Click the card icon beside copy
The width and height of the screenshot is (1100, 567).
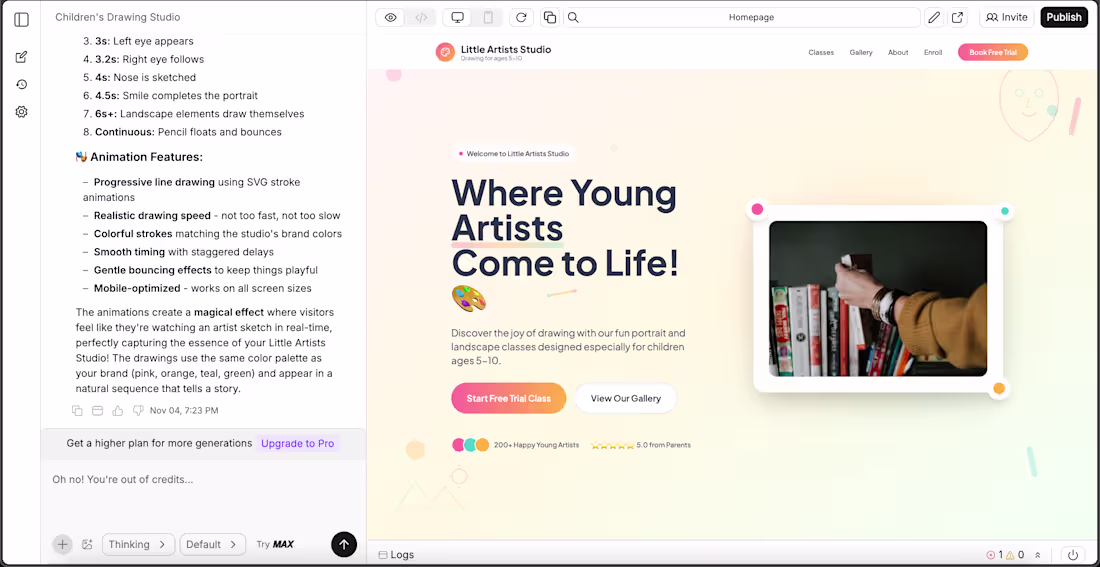tap(98, 410)
